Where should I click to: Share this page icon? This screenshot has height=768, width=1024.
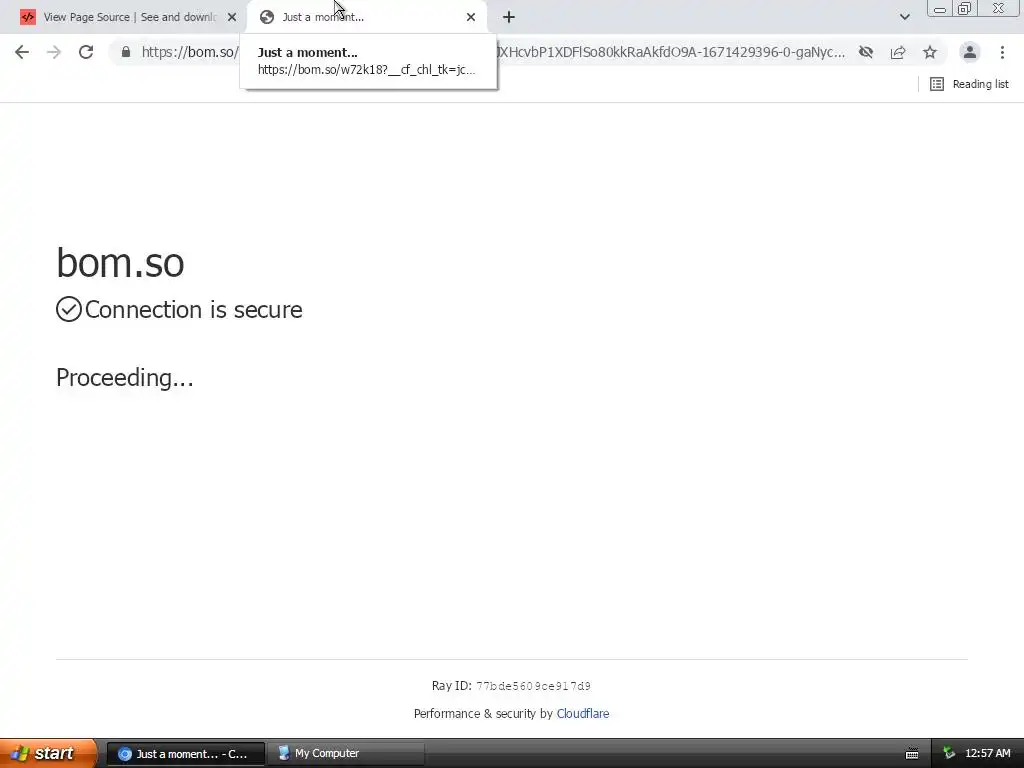pos(898,52)
